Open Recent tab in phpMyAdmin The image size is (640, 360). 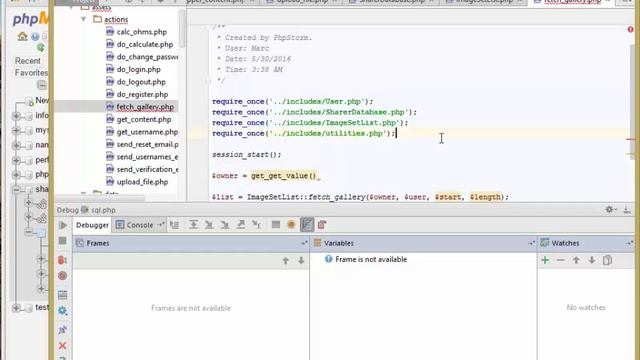tap(28, 61)
